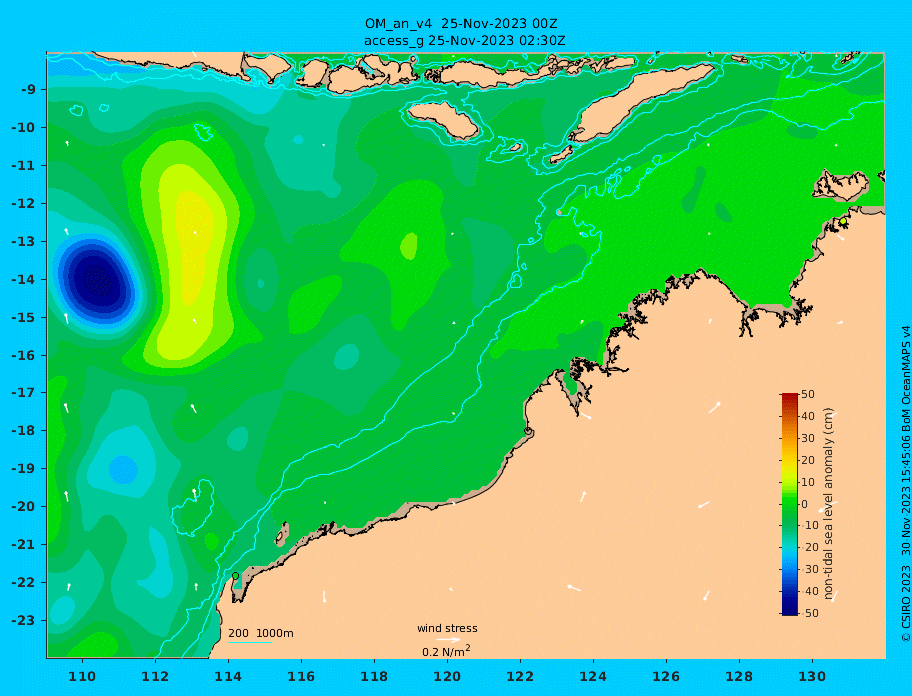Click the latitude axis label -23
The height and width of the screenshot is (696, 912).
point(23,620)
